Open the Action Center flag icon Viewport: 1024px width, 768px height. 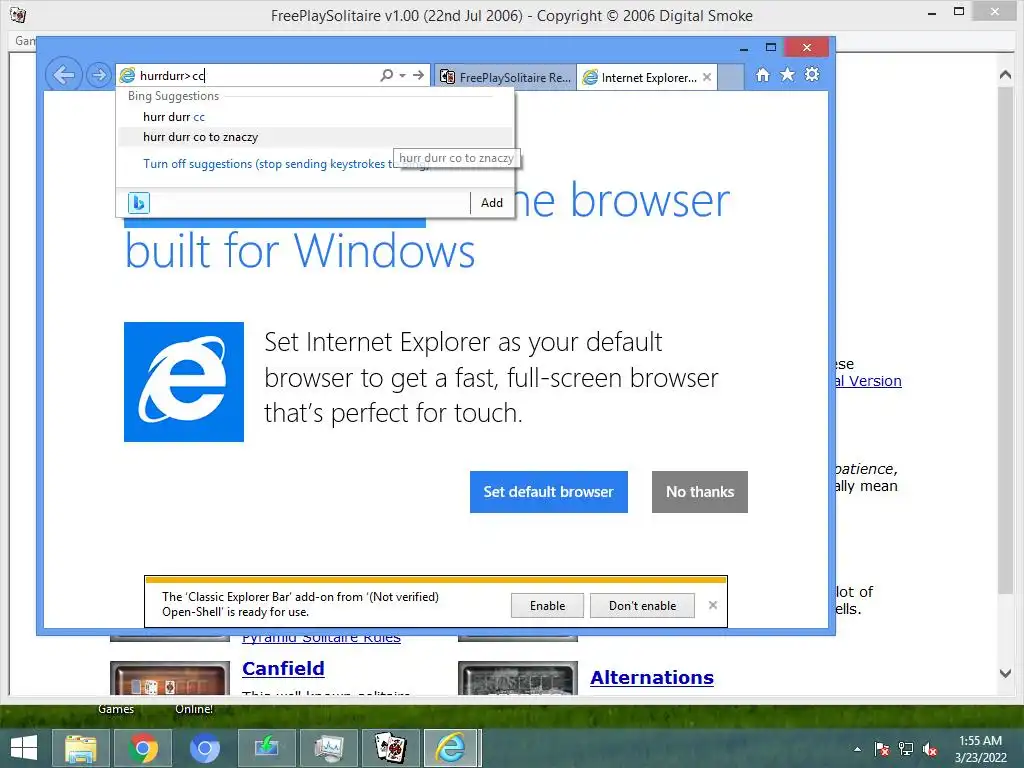[882, 749]
